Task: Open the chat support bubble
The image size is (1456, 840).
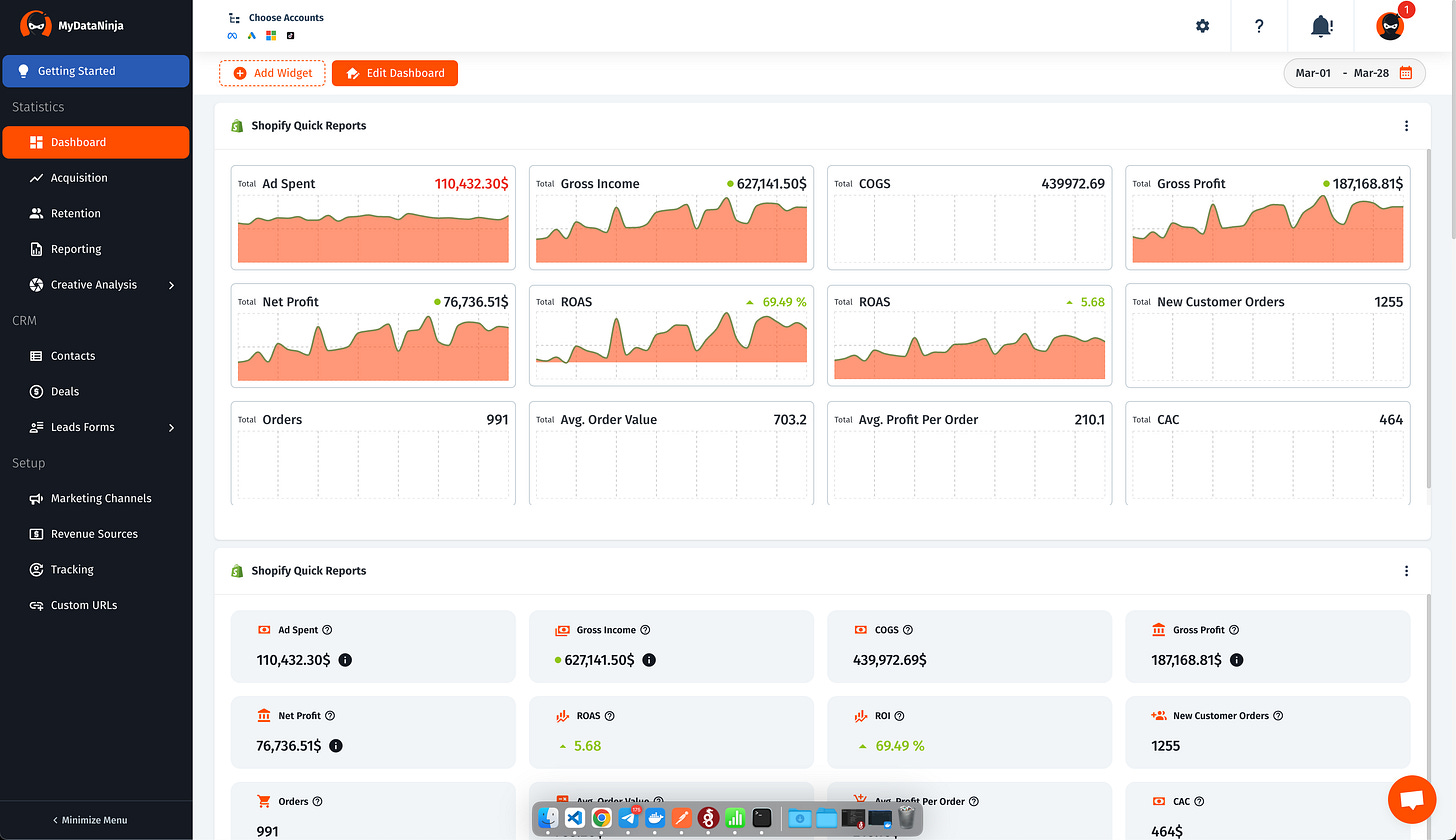Action: (x=1412, y=799)
